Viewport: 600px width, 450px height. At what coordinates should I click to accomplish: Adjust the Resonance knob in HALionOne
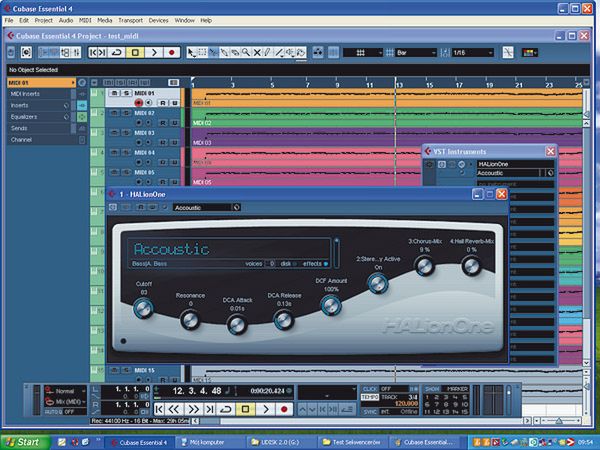[x=190, y=320]
